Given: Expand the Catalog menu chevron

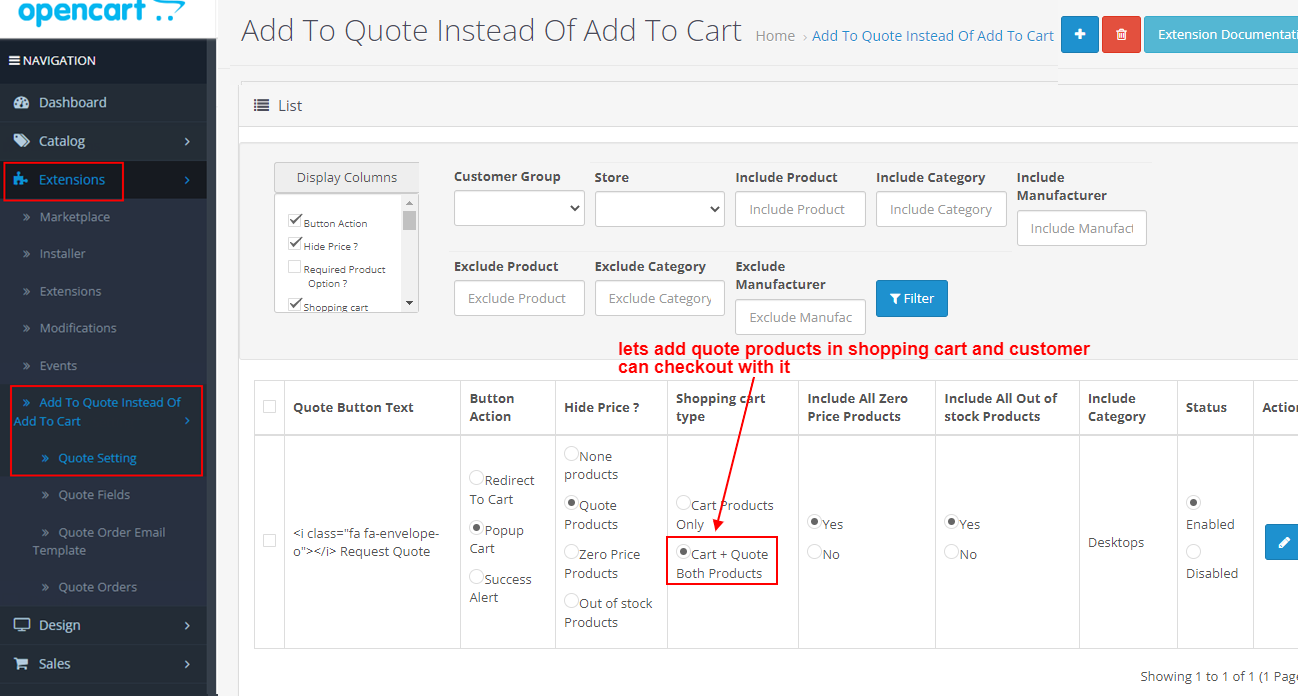Looking at the screenshot, I should (x=187, y=142).
